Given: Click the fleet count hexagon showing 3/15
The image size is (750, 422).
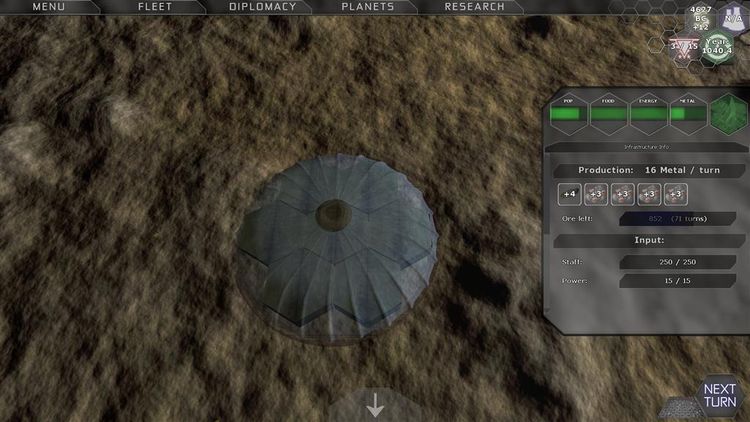Looking at the screenshot, I should [684, 47].
